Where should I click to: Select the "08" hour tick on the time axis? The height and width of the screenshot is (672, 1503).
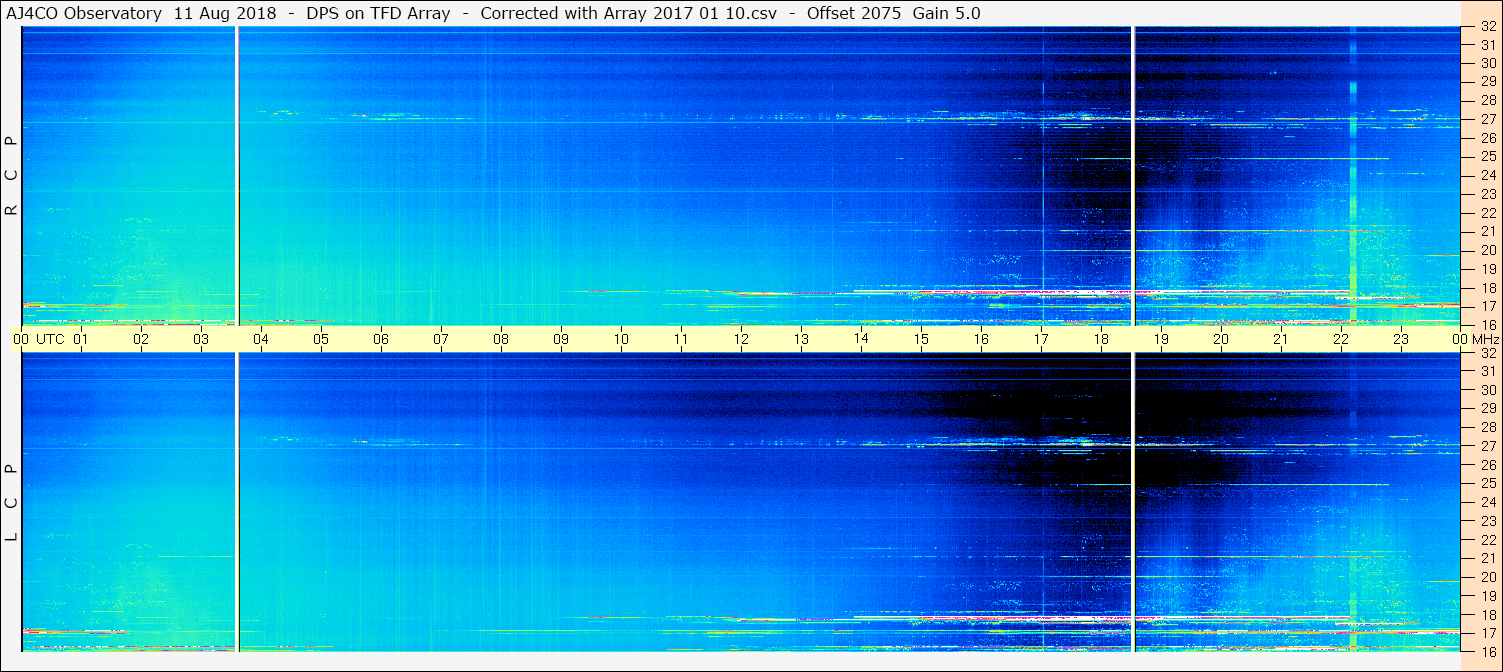pos(501,339)
